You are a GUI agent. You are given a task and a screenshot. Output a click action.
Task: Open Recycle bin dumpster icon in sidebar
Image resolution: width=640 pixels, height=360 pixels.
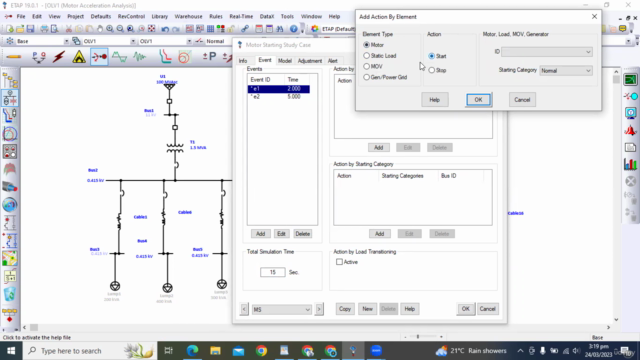tap(10, 294)
